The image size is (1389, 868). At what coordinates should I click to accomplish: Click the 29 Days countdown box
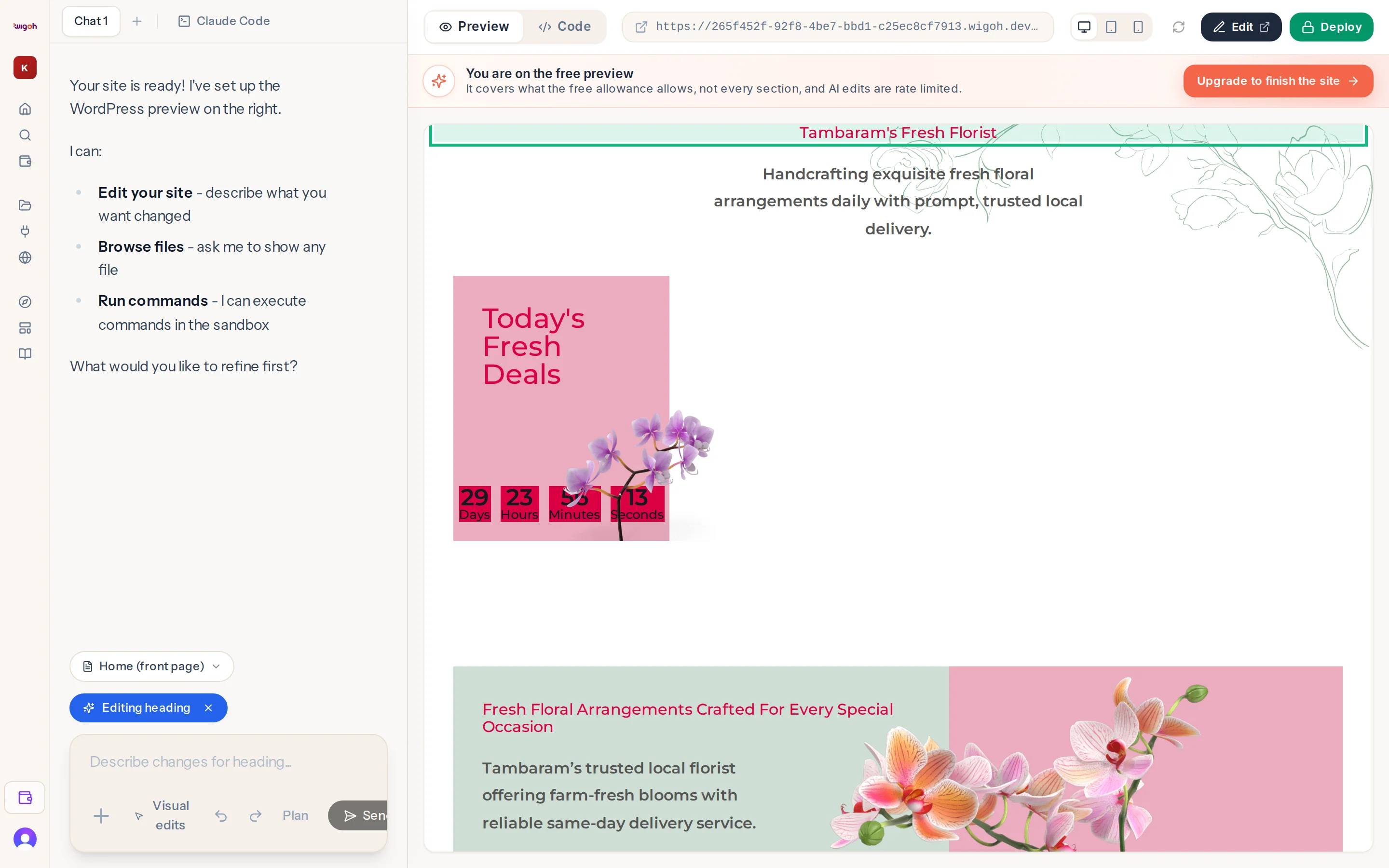tap(475, 504)
